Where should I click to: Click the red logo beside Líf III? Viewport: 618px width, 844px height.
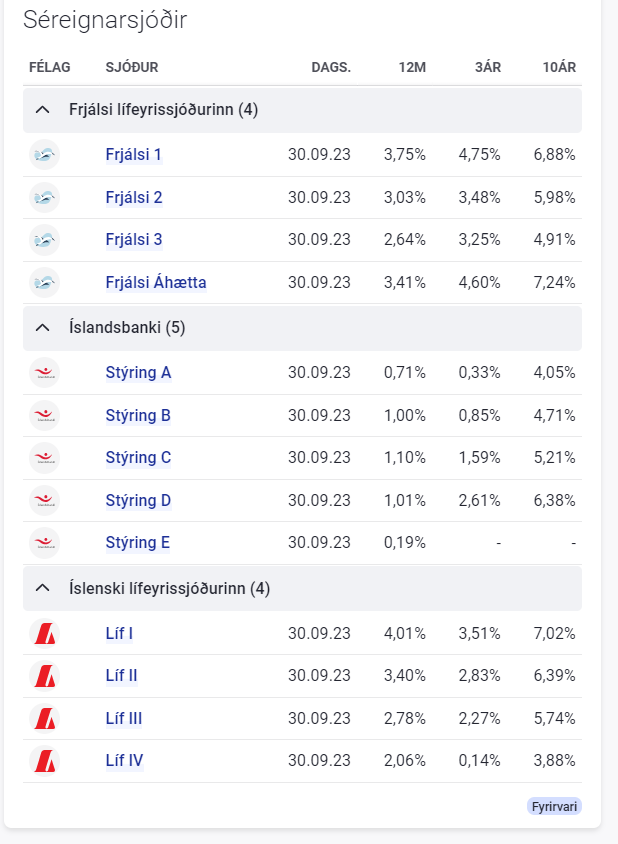[x=45, y=718]
